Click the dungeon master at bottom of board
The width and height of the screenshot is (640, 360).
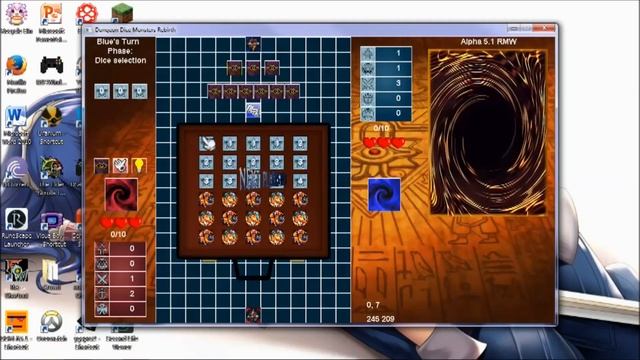[253, 315]
